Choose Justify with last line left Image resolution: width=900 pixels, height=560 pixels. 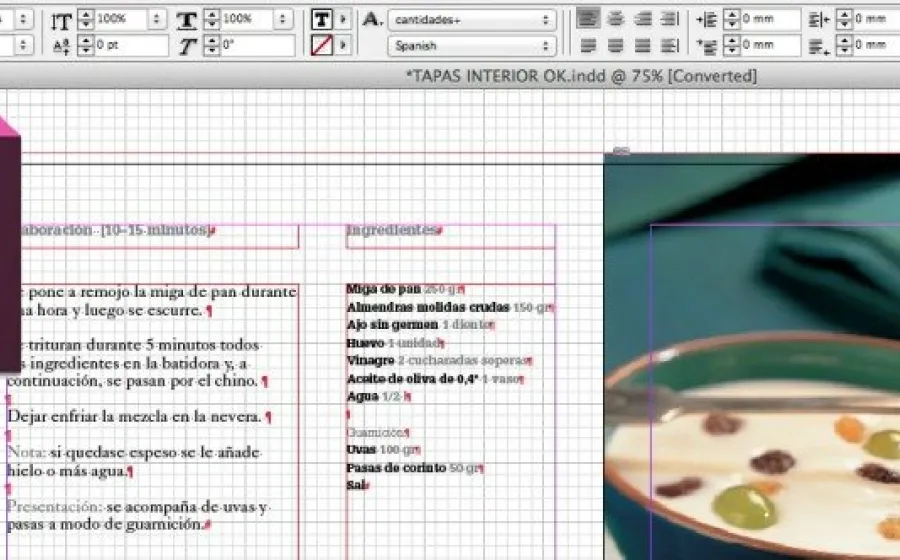[588, 45]
